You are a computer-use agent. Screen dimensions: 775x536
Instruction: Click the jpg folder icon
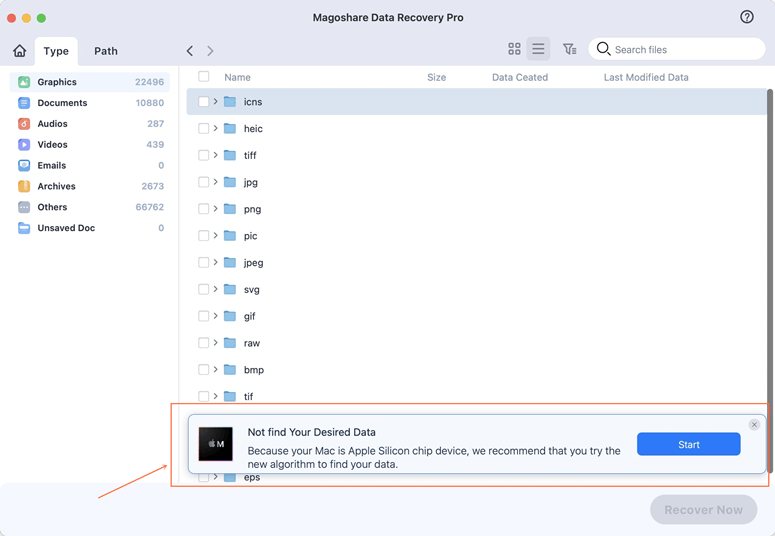[230, 182]
